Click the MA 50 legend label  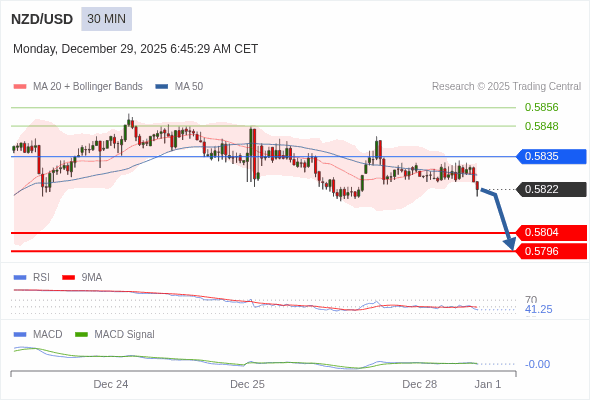pos(189,87)
